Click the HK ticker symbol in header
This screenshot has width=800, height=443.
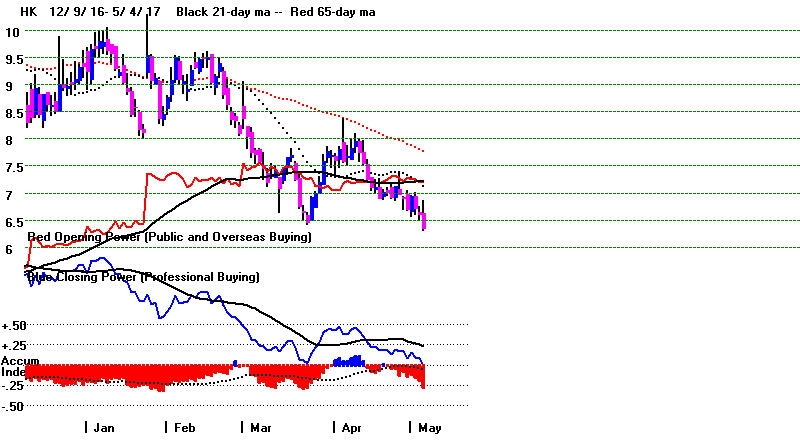(14, 12)
